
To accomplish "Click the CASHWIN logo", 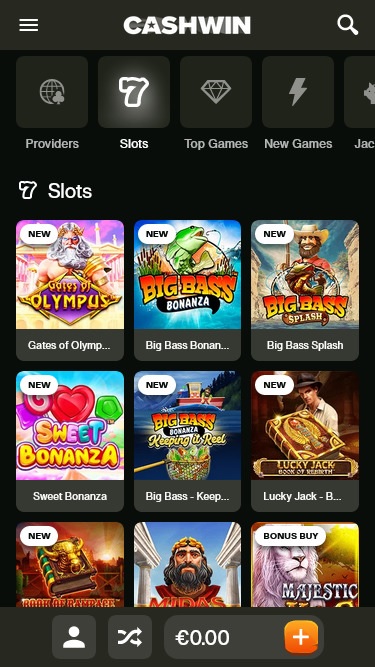I will pyautogui.click(x=187, y=25).
